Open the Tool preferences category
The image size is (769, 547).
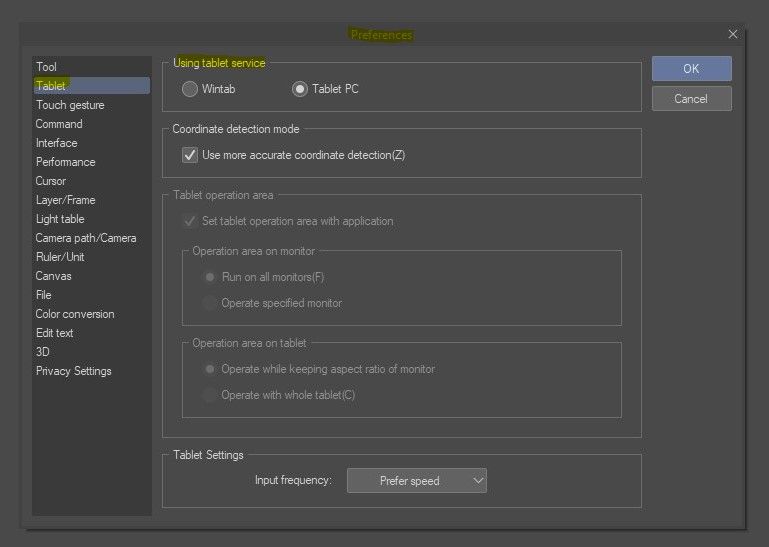(46, 67)
